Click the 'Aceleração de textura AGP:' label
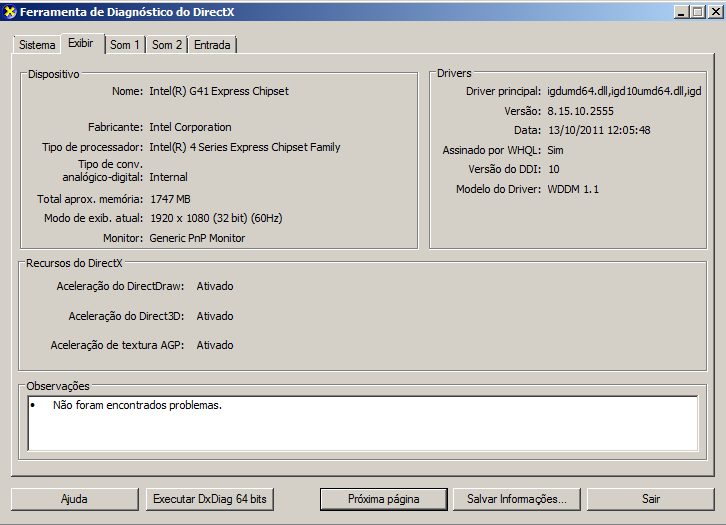The image size is (726, 525). point(118,345)
